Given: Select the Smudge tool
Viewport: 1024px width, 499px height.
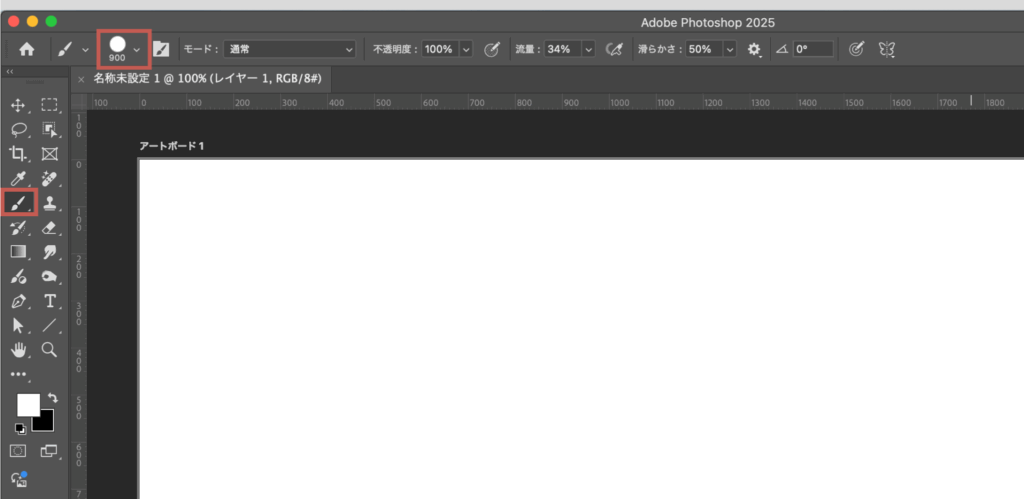Looking at the screenshot, I should coord(50,252).
